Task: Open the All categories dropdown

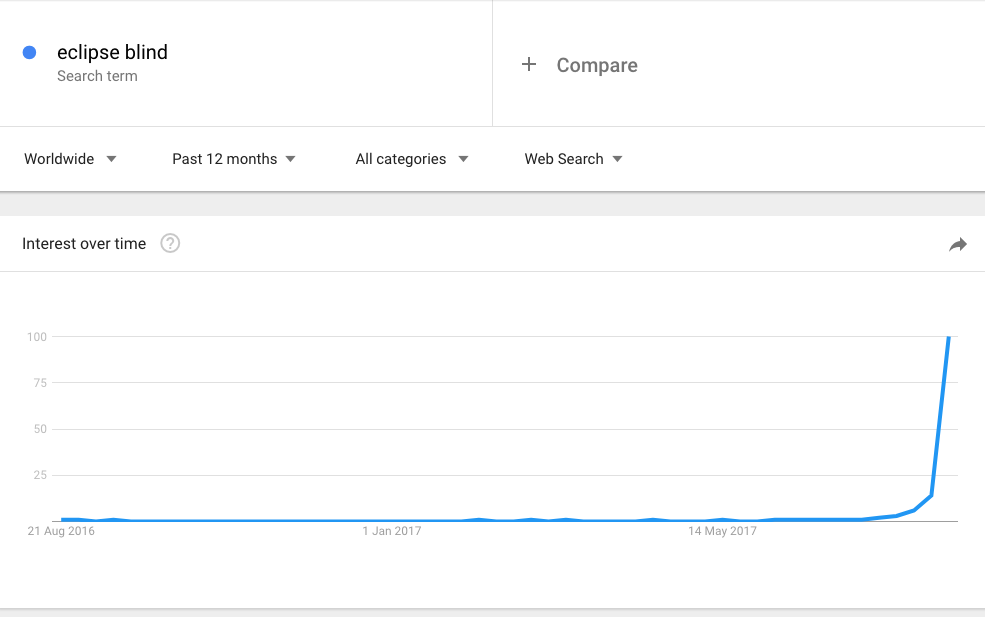Action: pyautogui.click(x=412, y=159)
